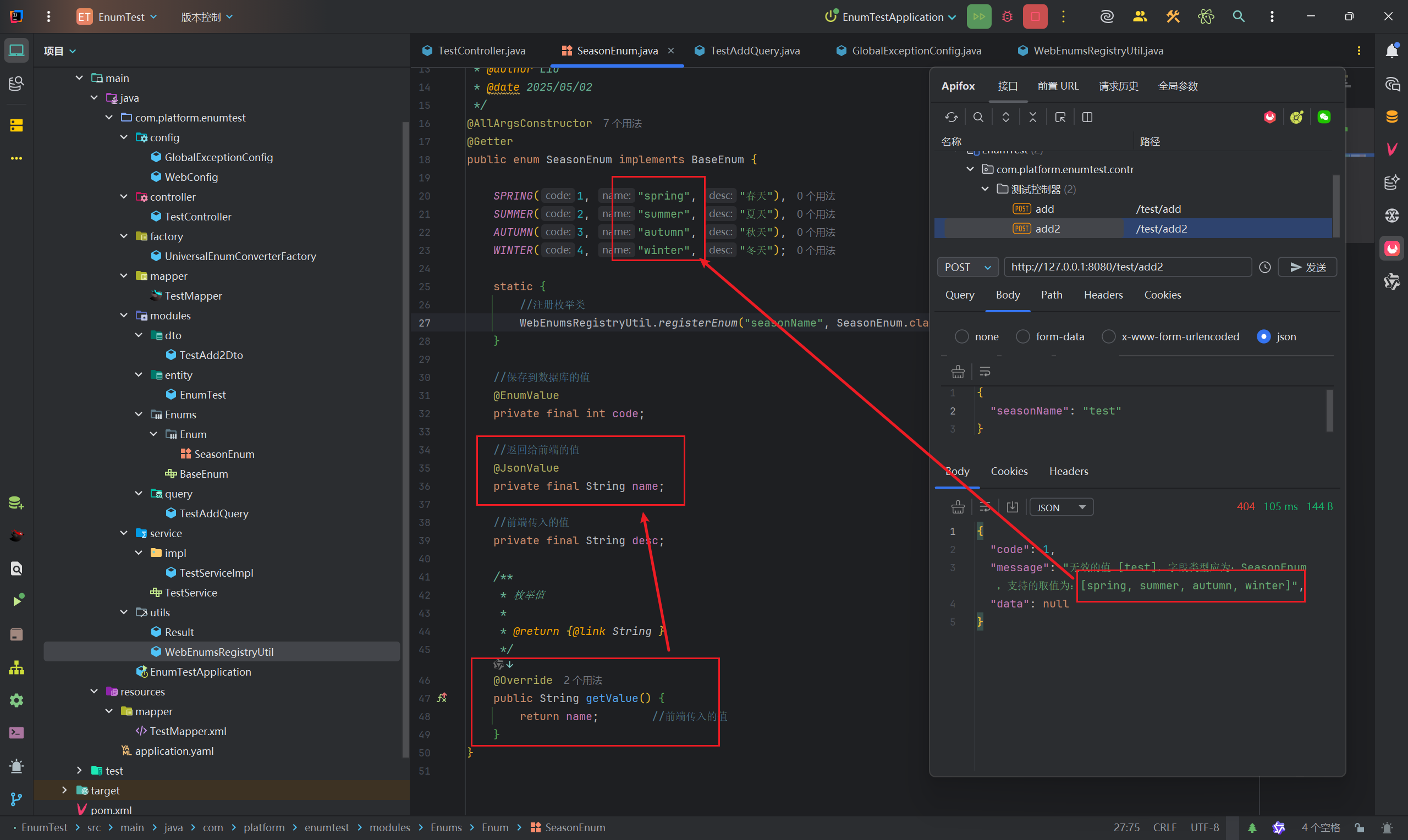
Task: Open the notifications bell panel
Action: point(1391,51)
